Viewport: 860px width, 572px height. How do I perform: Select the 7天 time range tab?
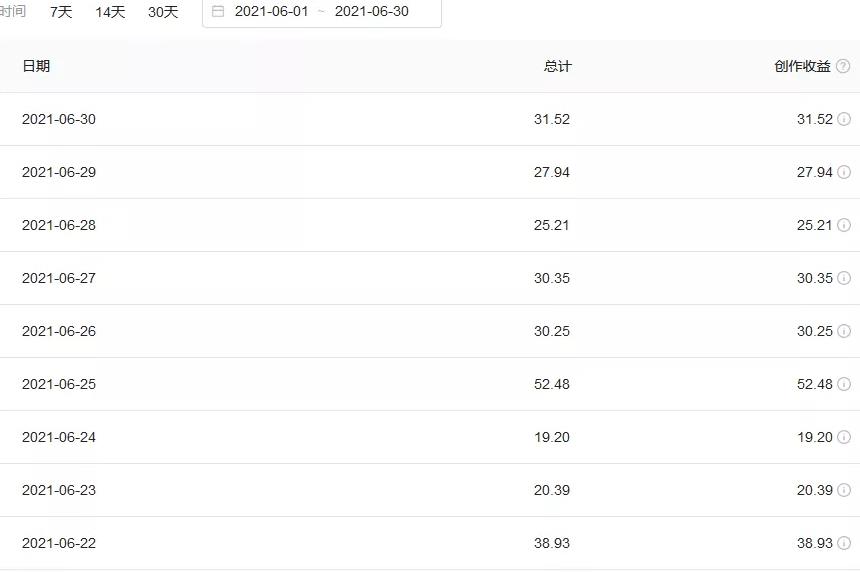(61, 12)
